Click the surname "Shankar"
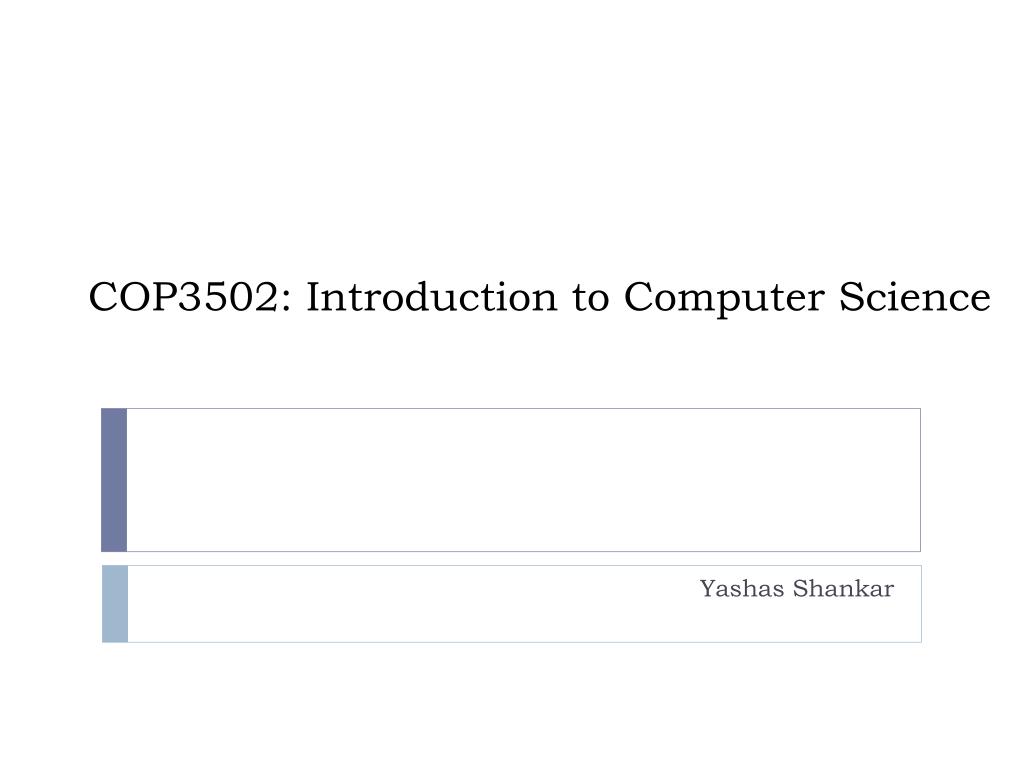The image size is (1024, 768). click(843, 589)
